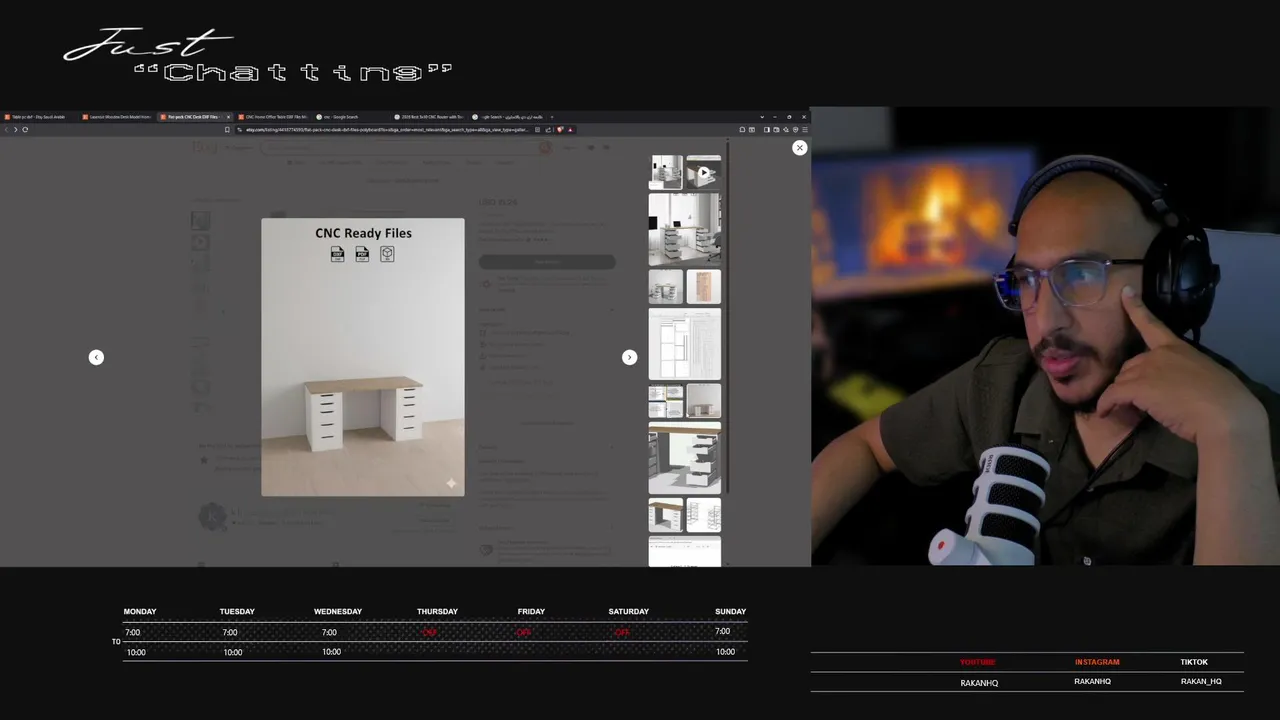Click the gallery thumbnail strip scrollbar

click(x=728, y=317)
